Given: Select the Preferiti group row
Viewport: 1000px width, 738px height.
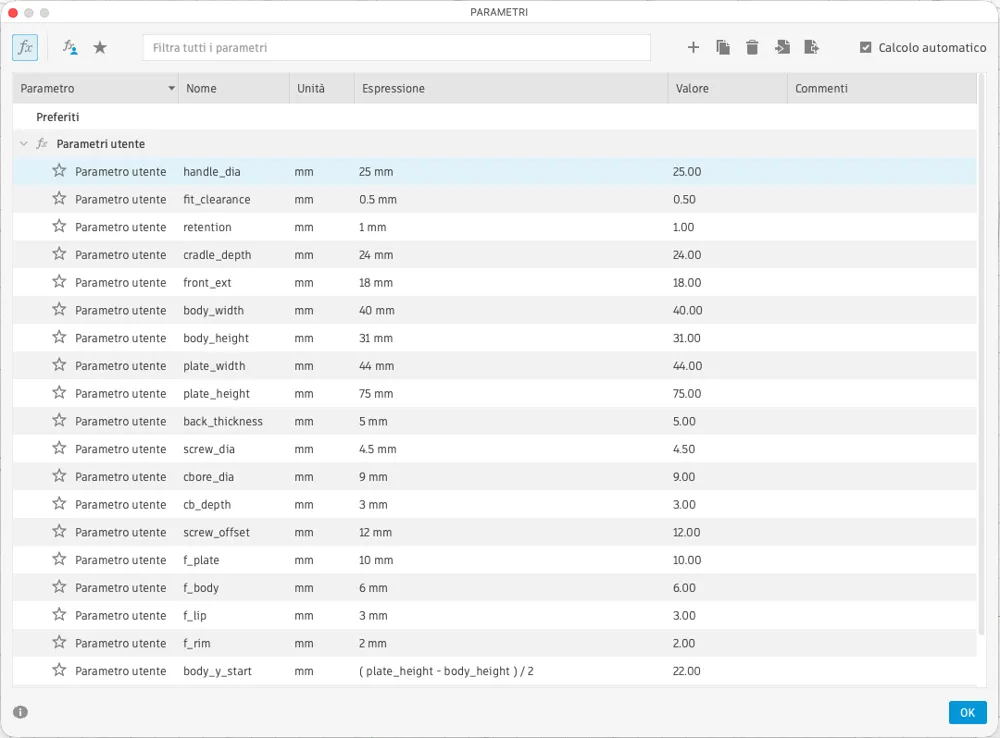Looking at the screenshot, I should pyautogui.click(x=494, y=117).
